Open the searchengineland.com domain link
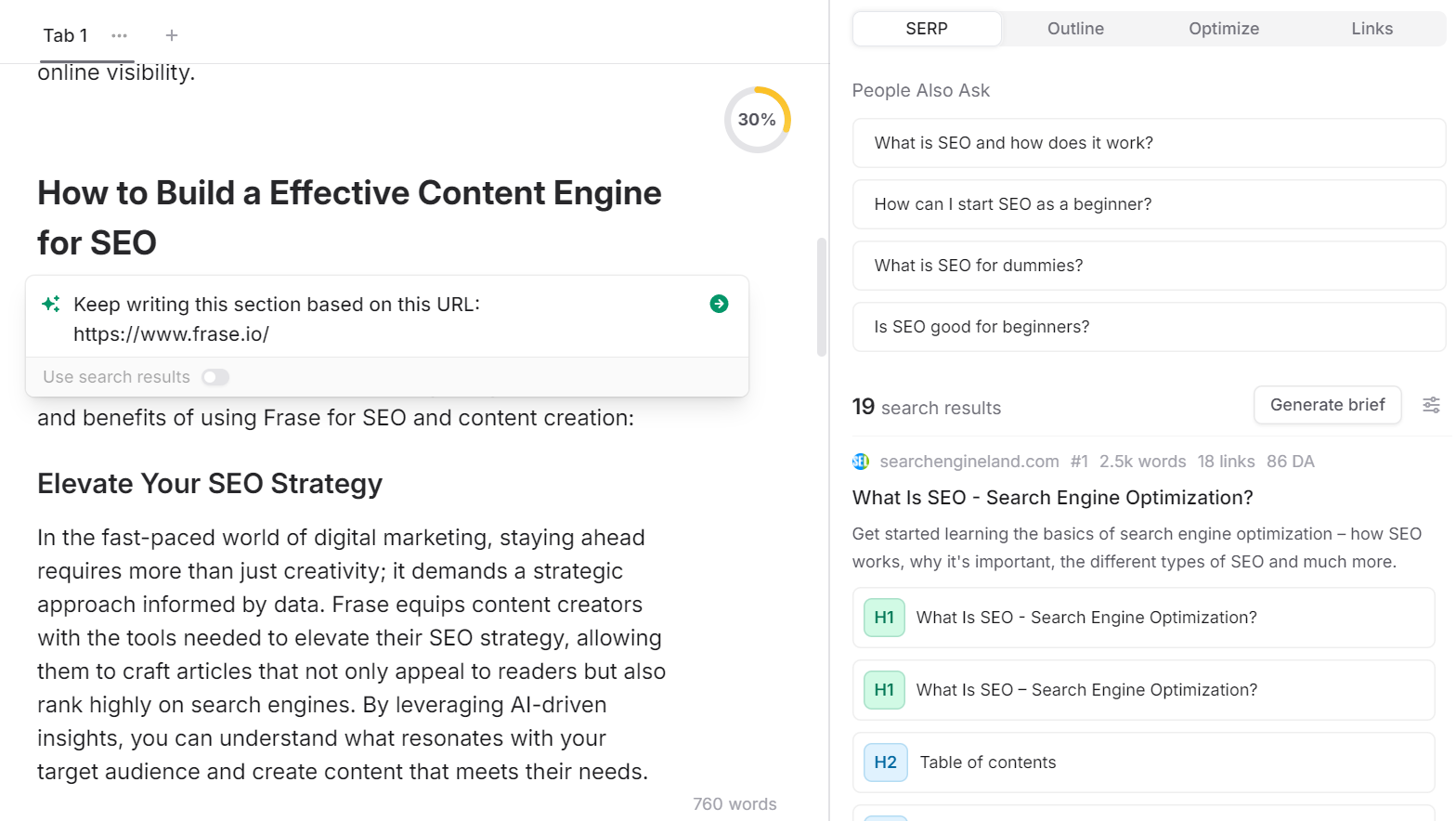Image resolution: width=1456 pixels, height=821 pixels. (968, 462)
